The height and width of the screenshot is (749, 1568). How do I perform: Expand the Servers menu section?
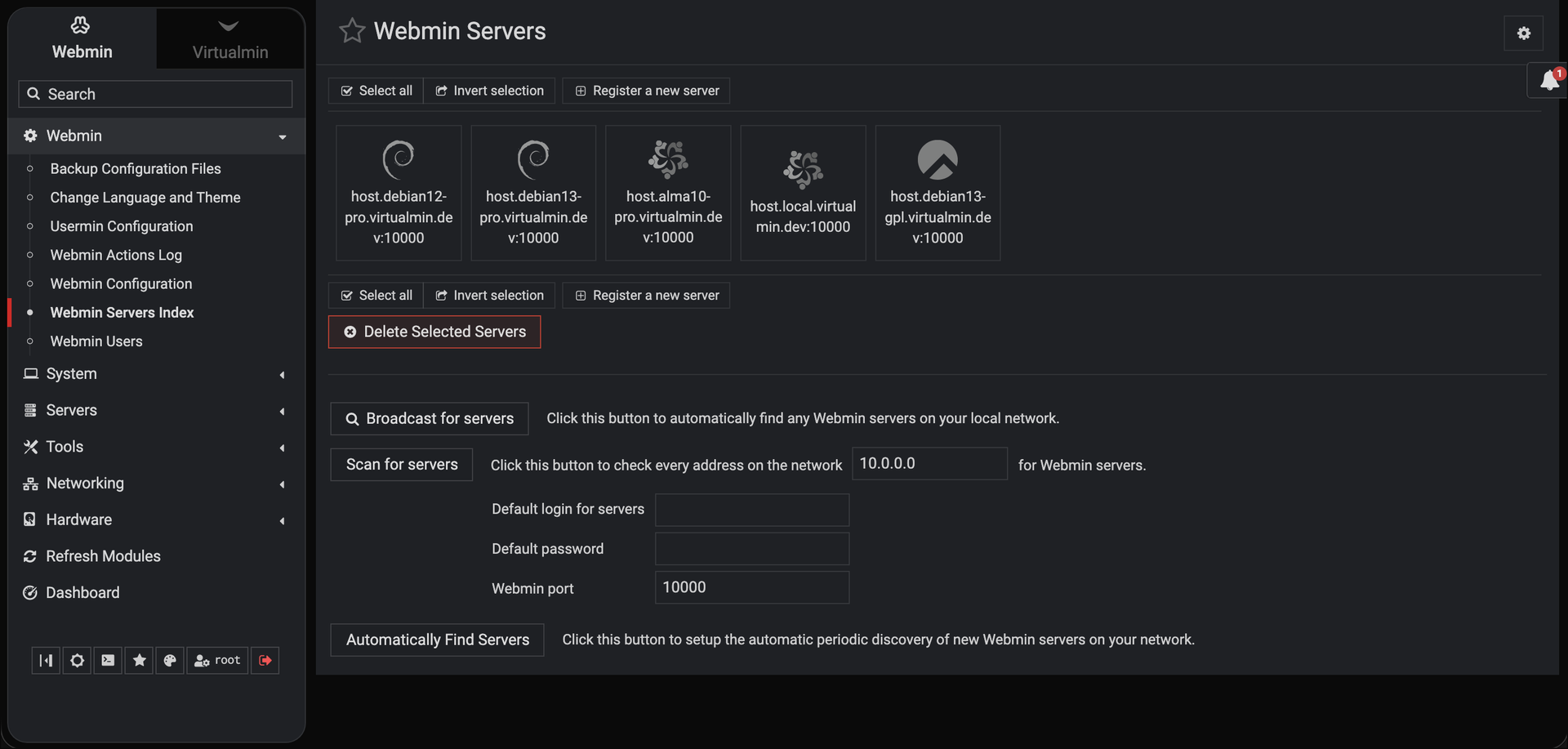coord(156,410)
